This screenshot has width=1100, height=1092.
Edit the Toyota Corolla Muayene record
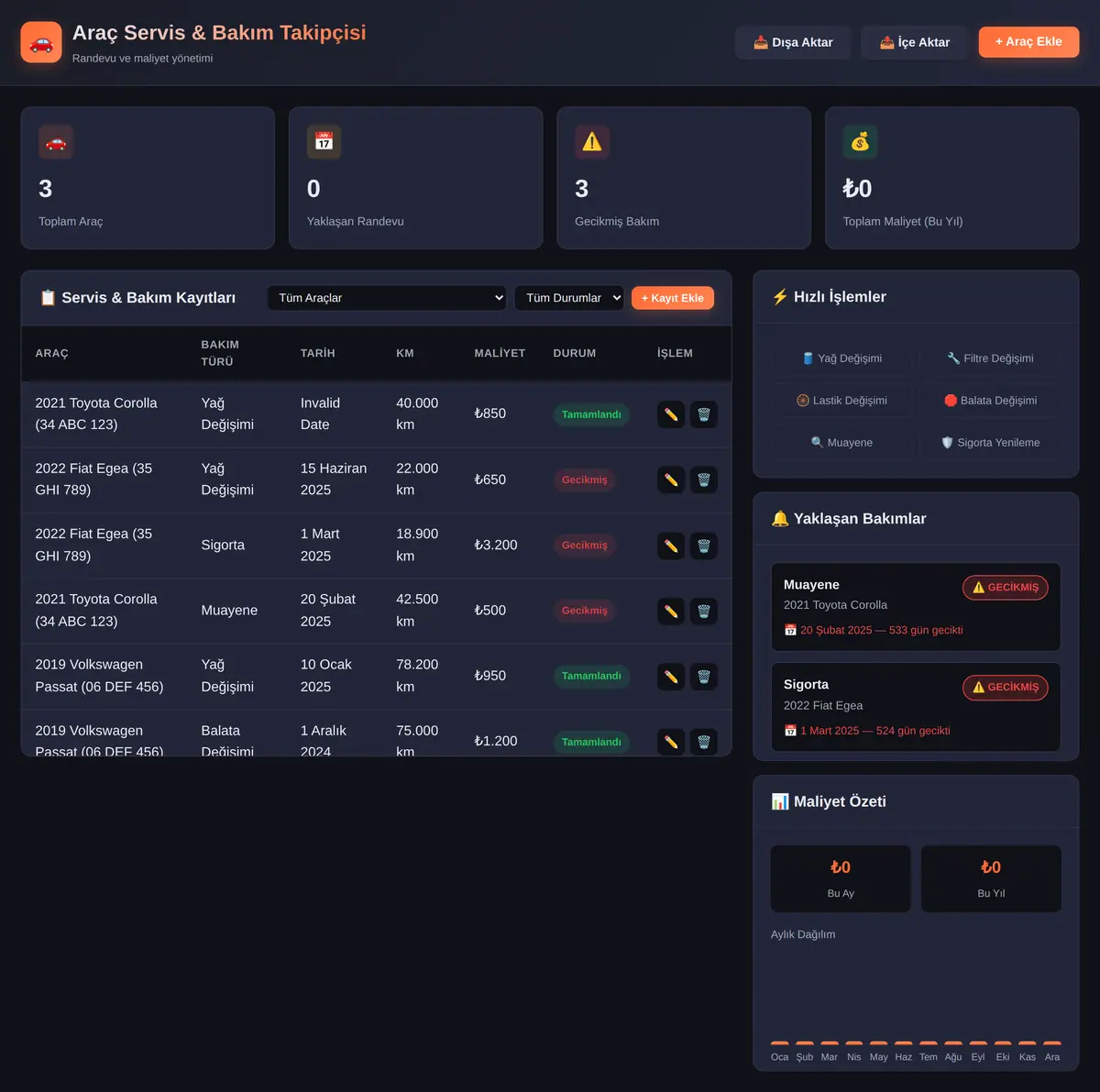point(671,611)
